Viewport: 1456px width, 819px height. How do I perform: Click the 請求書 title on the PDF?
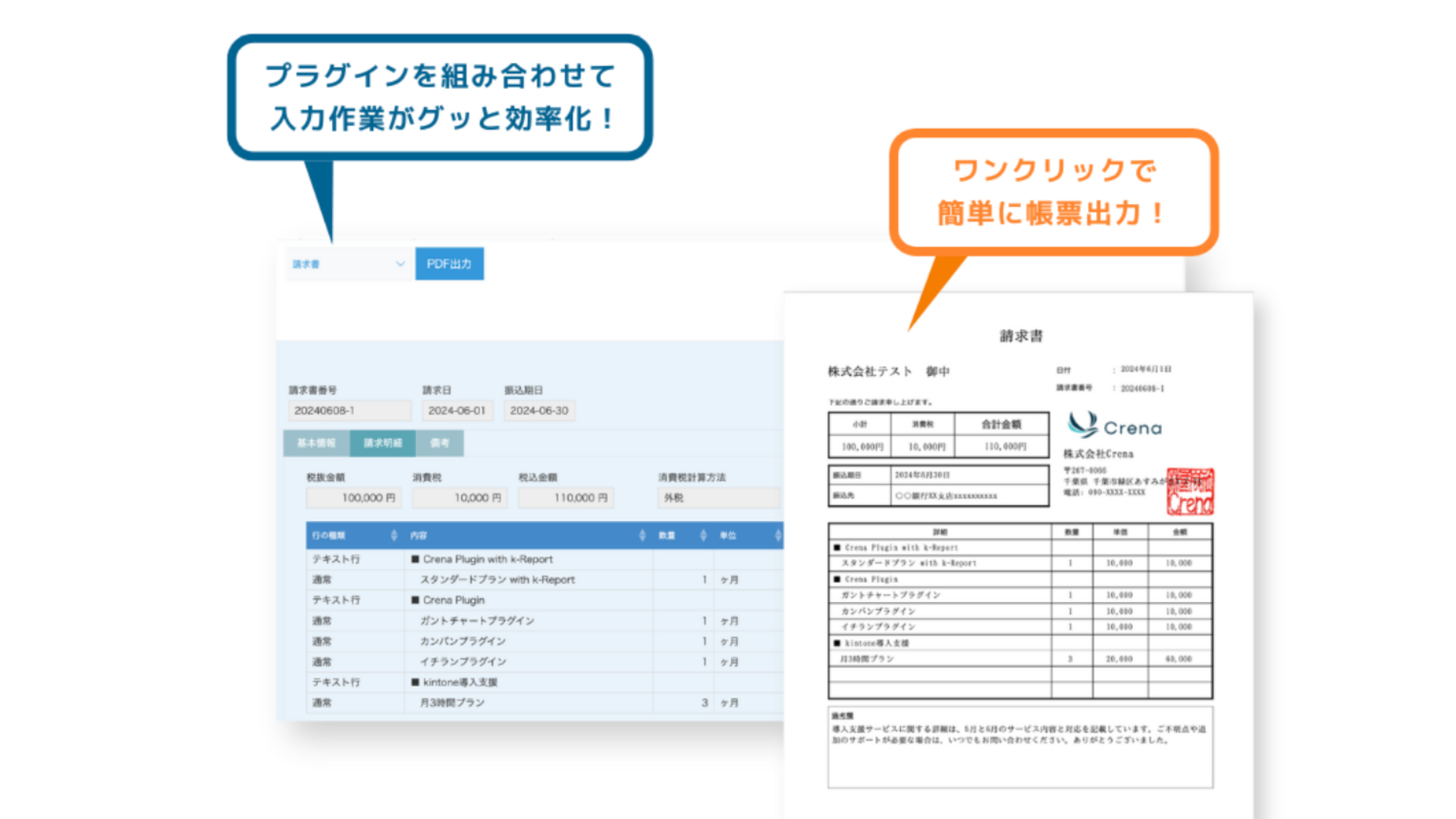[x=1021, y=336]
